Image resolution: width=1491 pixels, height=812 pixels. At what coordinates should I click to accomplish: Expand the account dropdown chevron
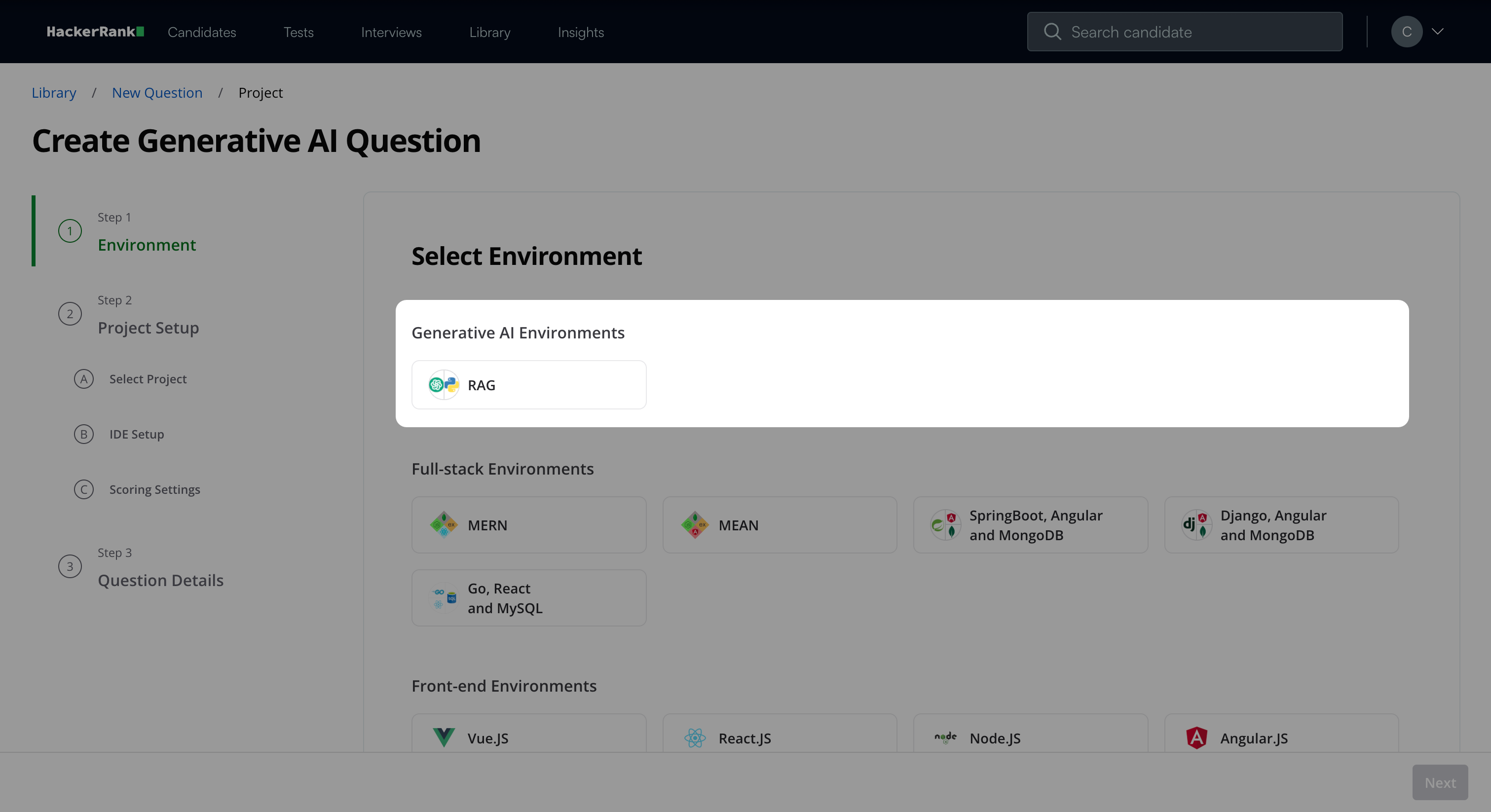coord(1438,32)
